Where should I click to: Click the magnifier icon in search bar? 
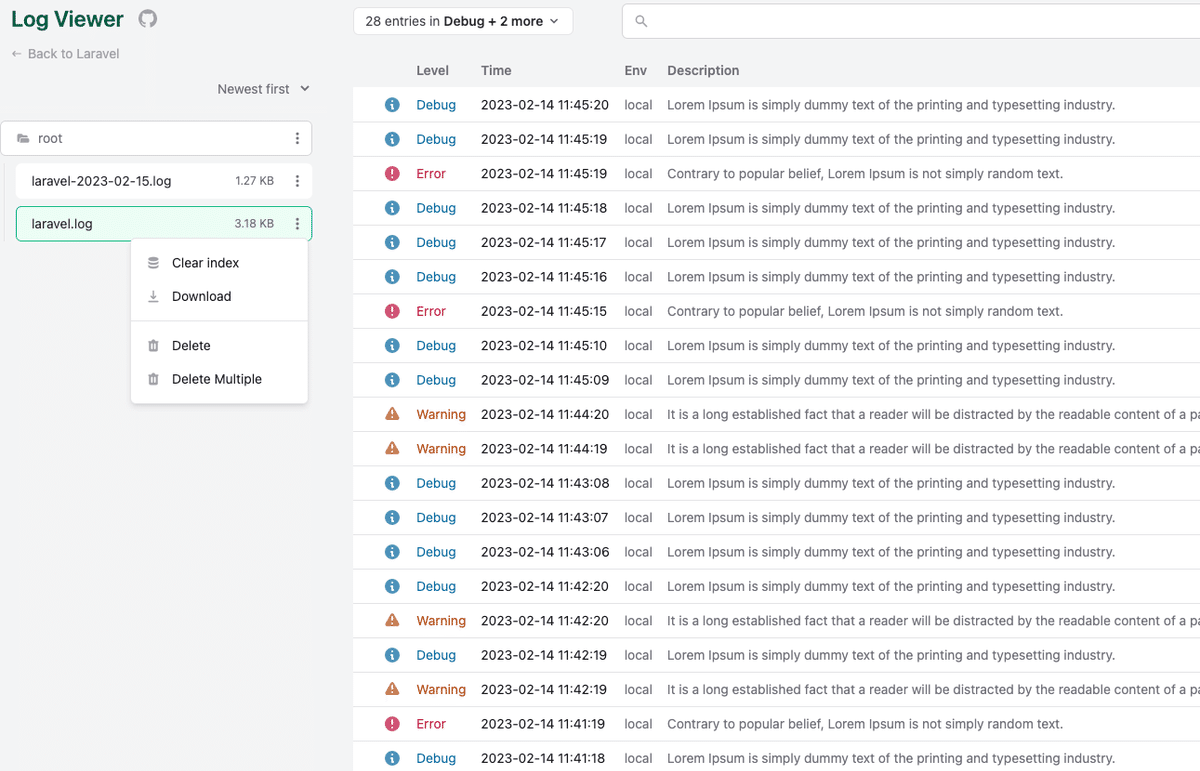[641, 20]
